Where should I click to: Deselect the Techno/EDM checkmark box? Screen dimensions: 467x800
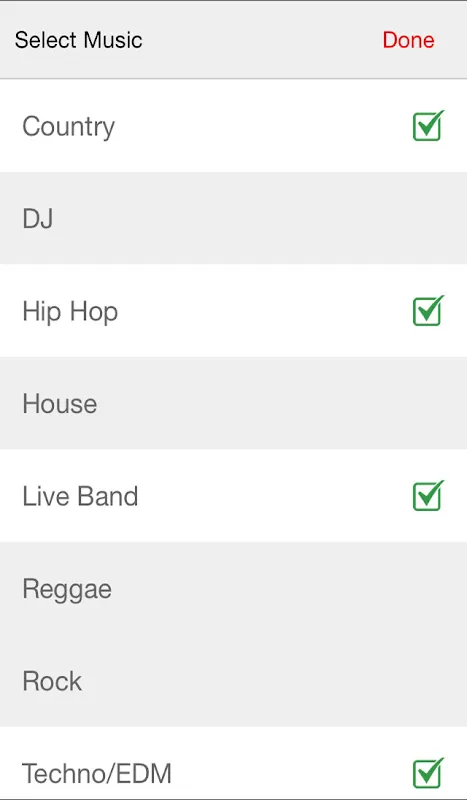428,773
